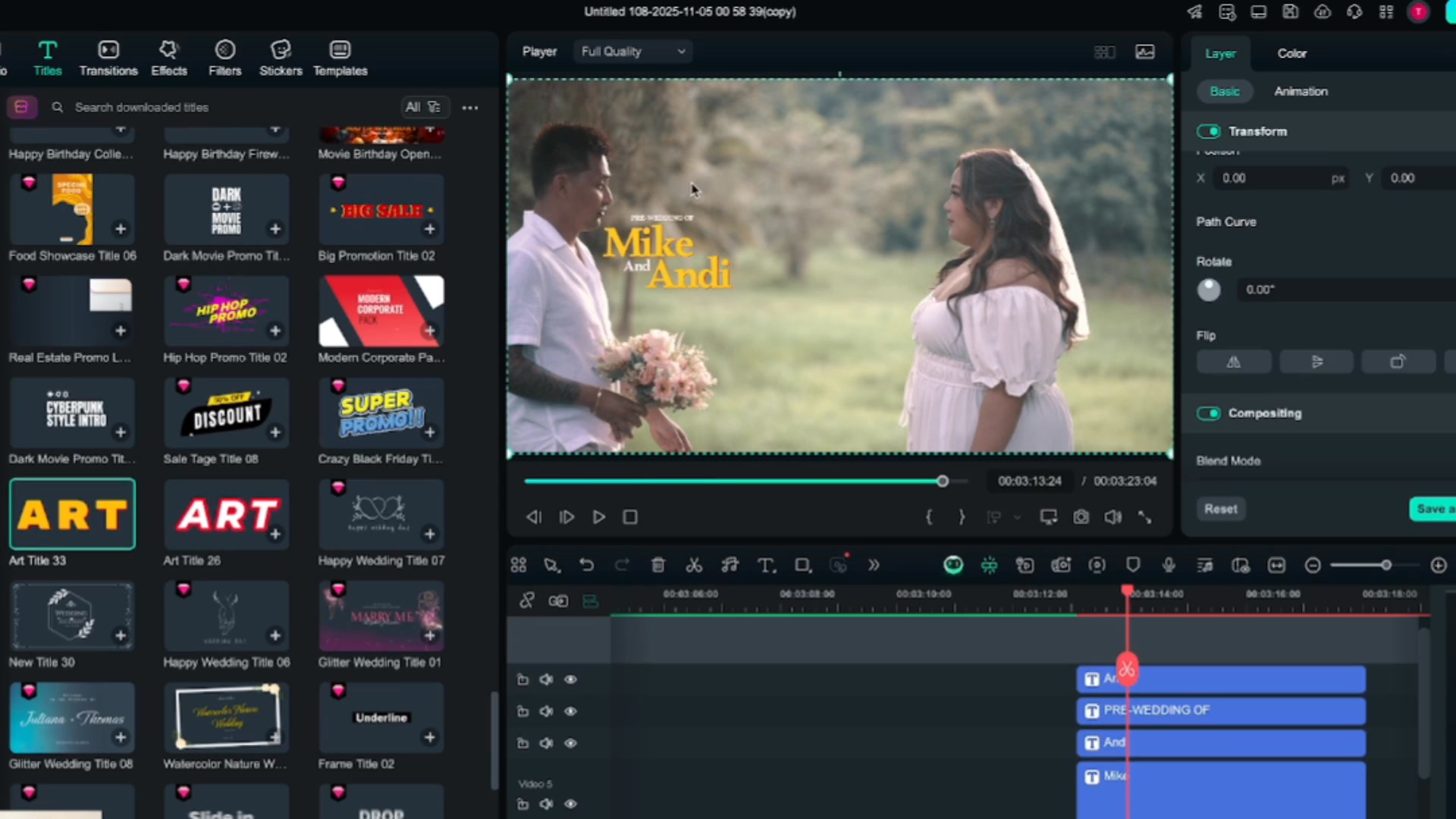Open the Effects tab
The width and height of the screenshot is (1456, 819).
(168, 58)
